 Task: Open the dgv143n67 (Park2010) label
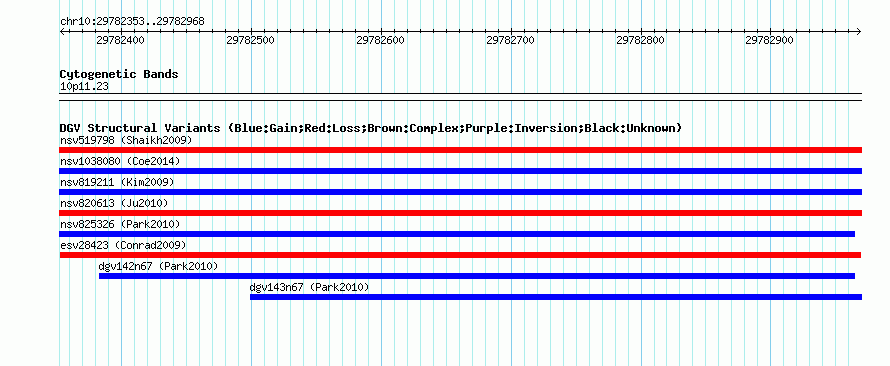309,288
